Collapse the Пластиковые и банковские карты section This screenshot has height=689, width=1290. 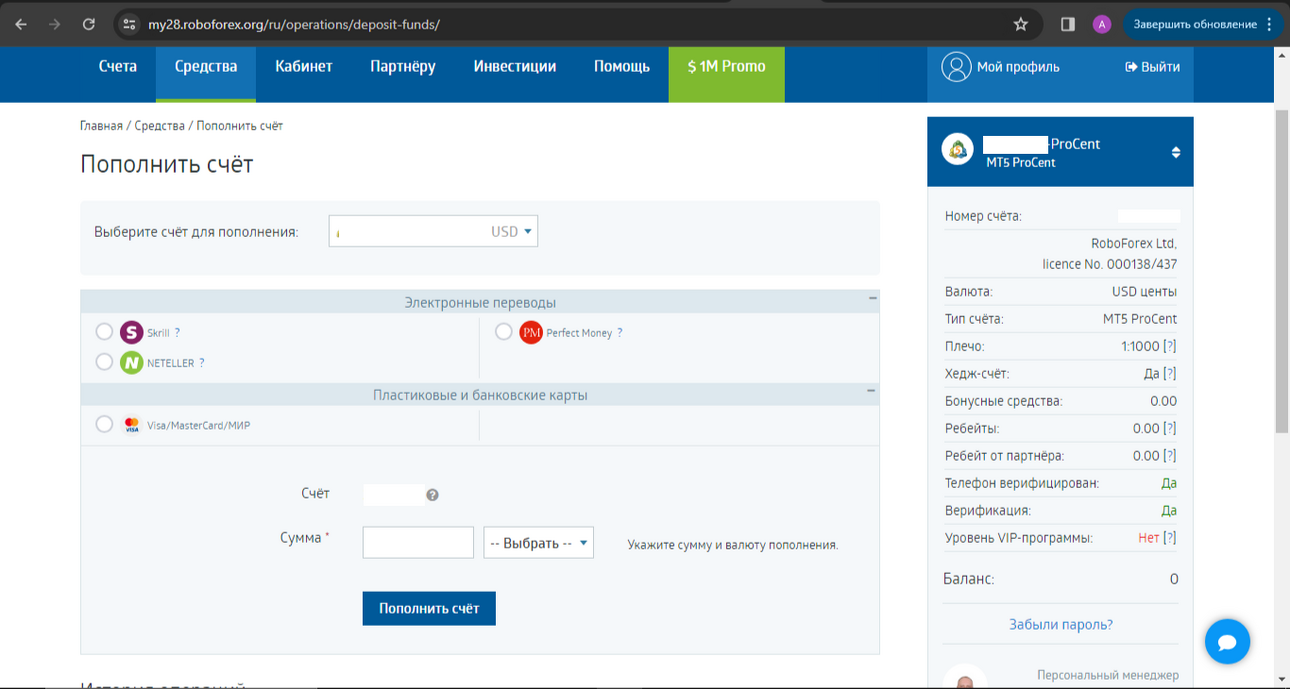(x=872, y=391)
